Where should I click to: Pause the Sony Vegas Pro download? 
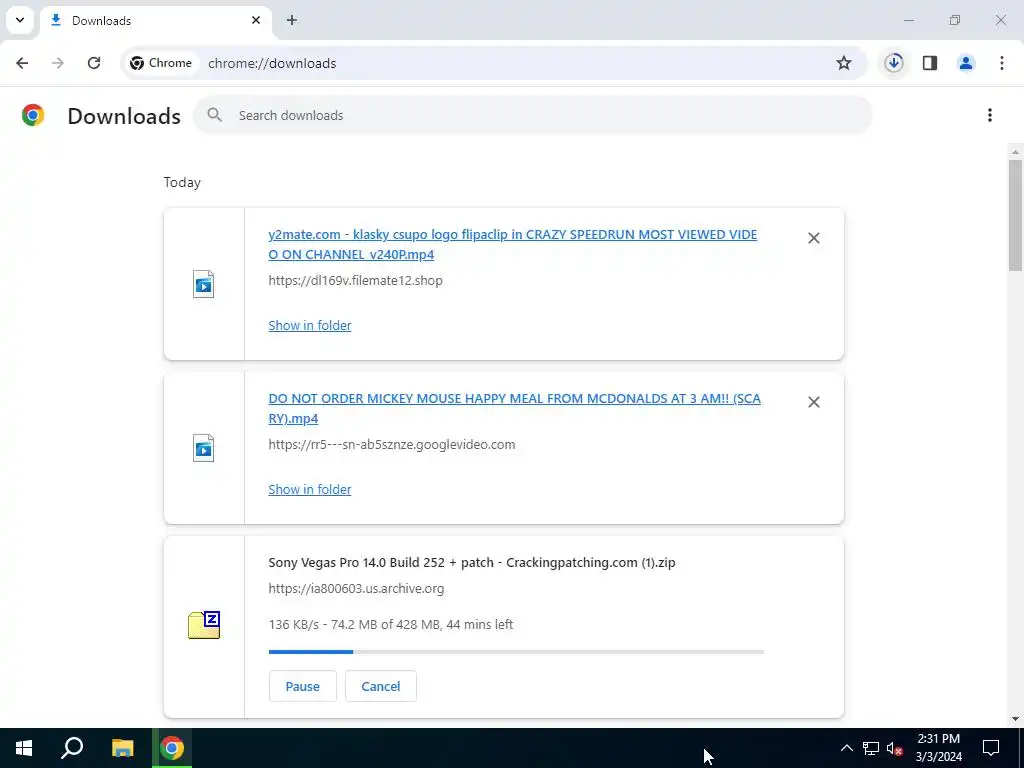(302, 686)
